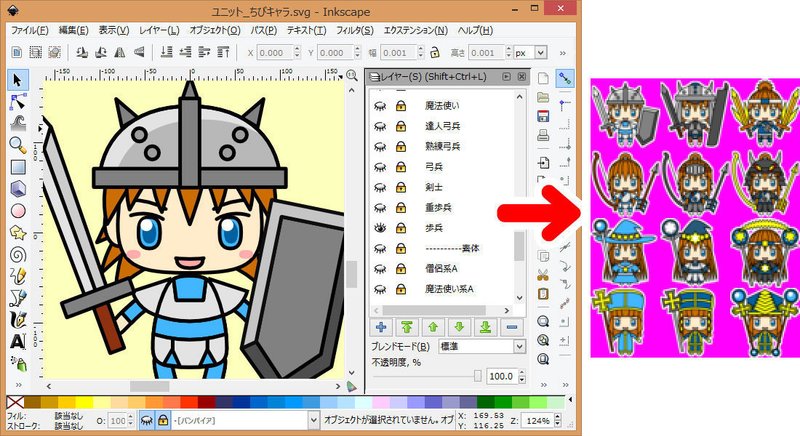Click Select All objects toolbar icon
This screenshot has width=800, height=436.
click(x=16, y=52)
